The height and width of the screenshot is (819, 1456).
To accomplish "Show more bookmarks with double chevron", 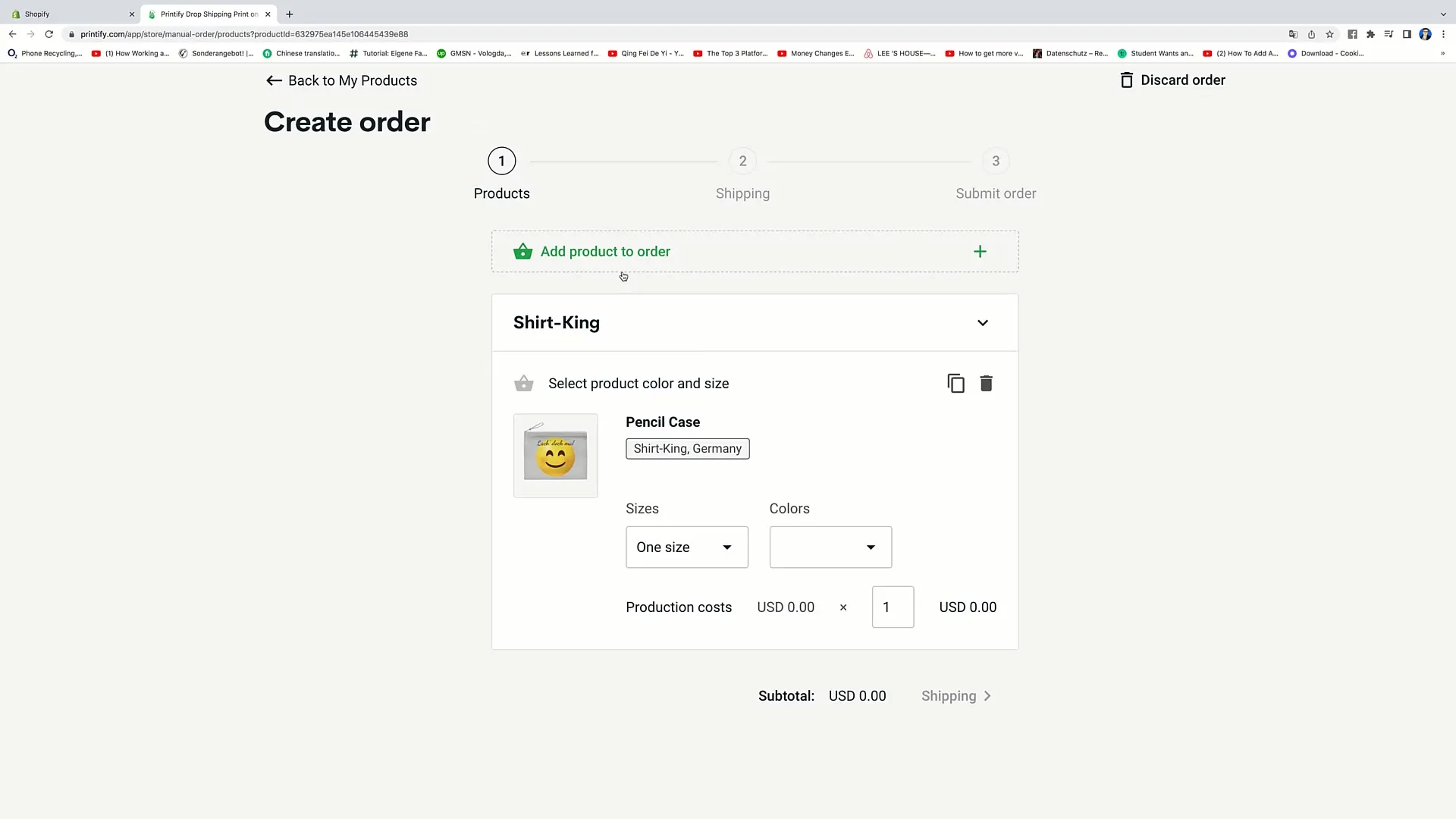I will [1442, 54].
